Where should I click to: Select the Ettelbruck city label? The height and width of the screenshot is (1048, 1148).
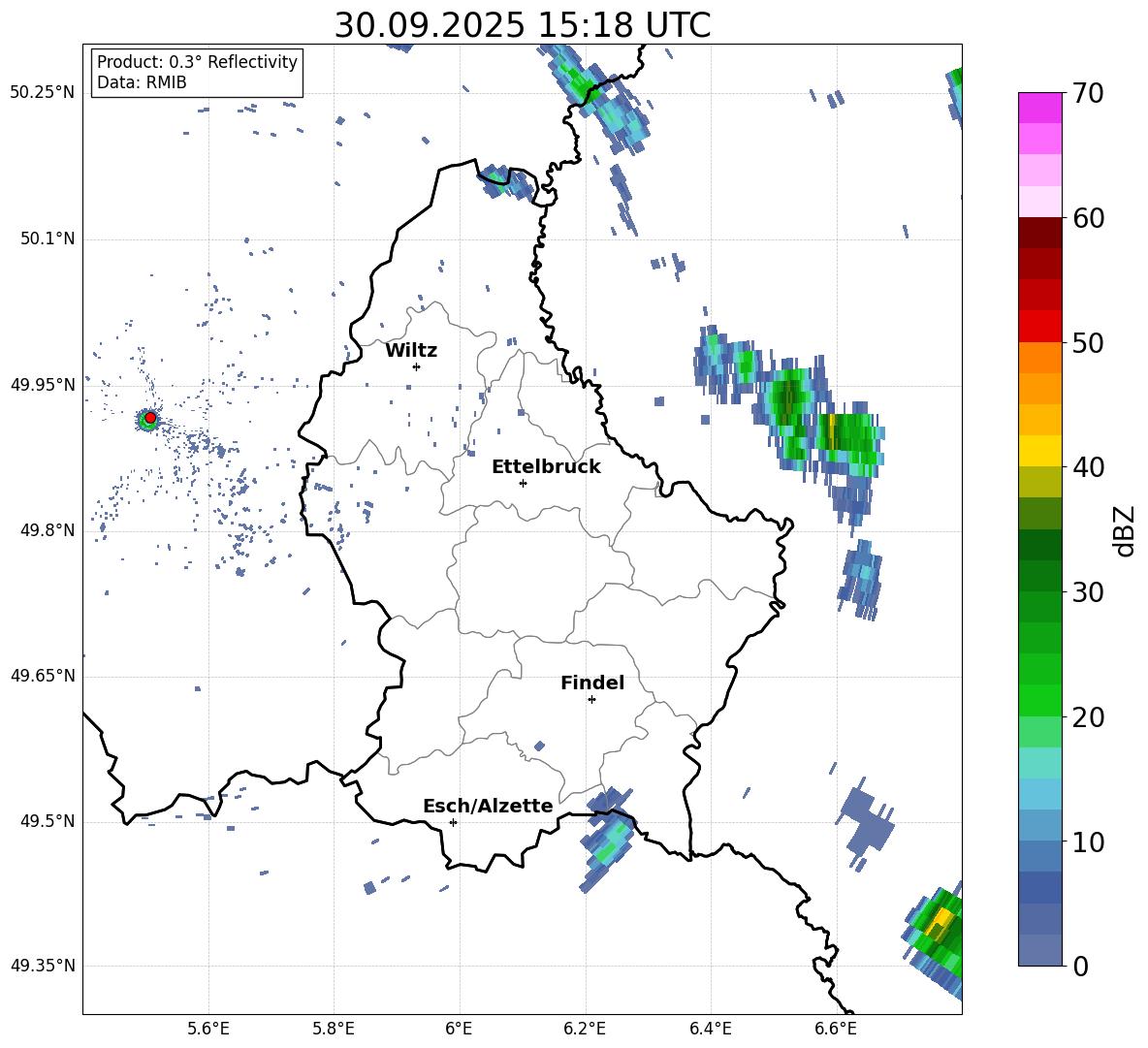click(546, 467)
